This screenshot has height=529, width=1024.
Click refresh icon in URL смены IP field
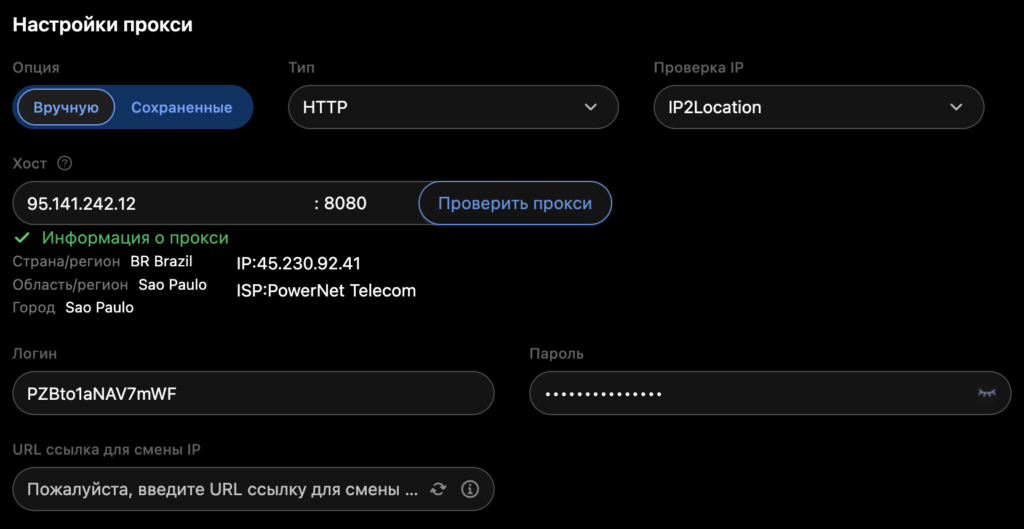click(438, 489)
